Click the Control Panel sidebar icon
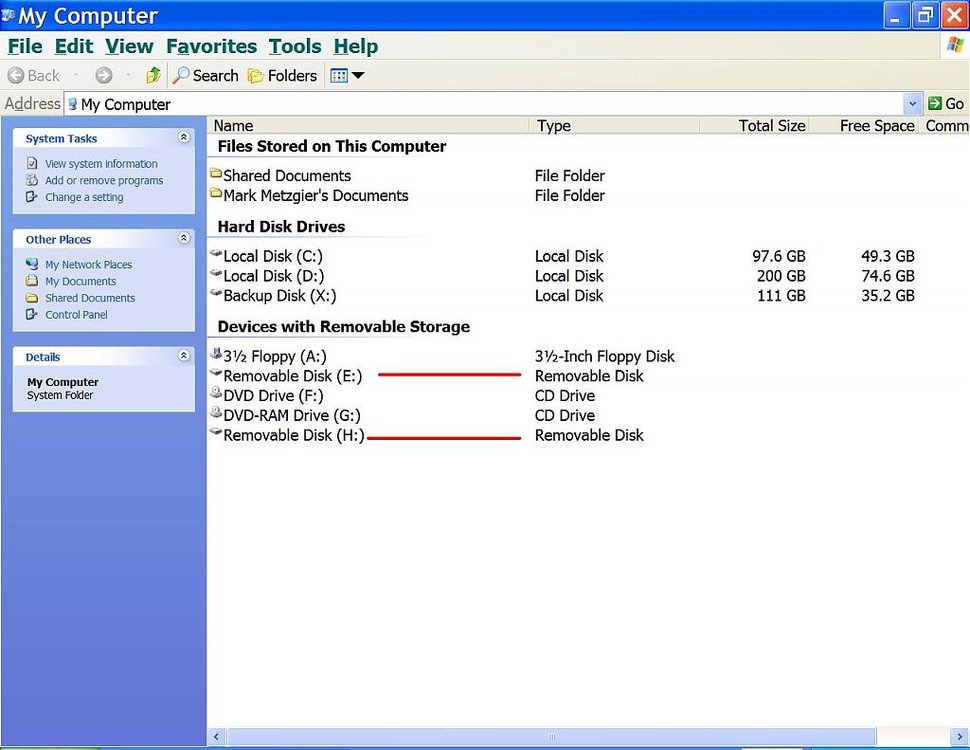Viewport: 970px width, 750px height. coord(32,314)
